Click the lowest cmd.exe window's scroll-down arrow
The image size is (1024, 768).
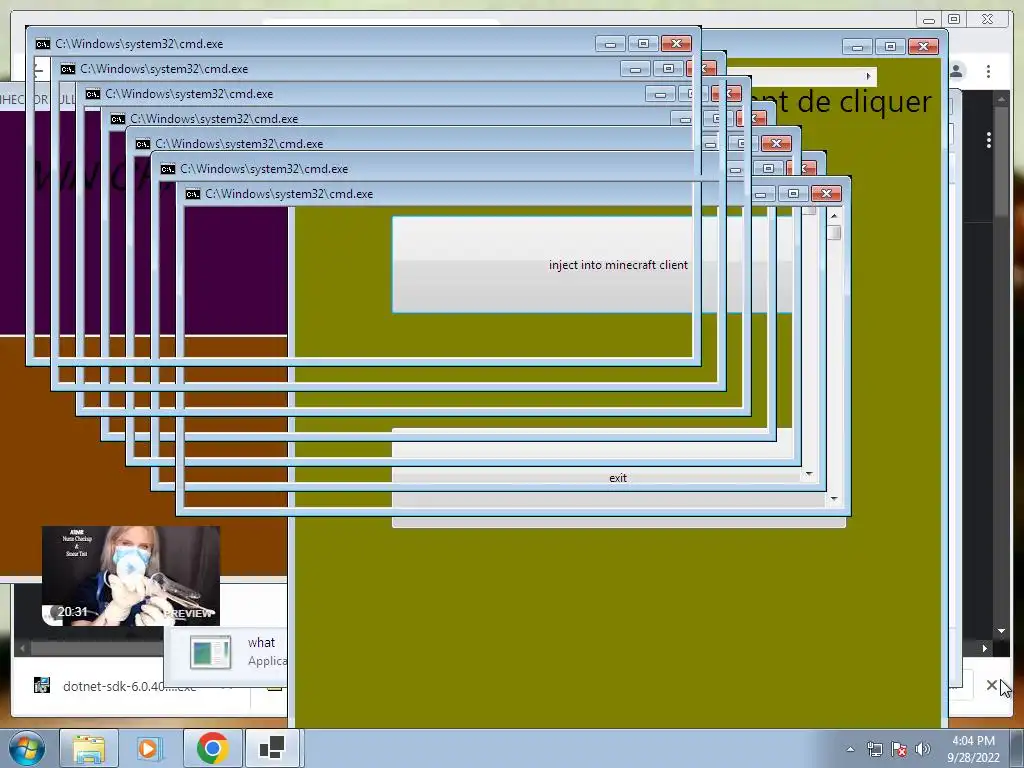pyautogui.click(x=834, y=499)
